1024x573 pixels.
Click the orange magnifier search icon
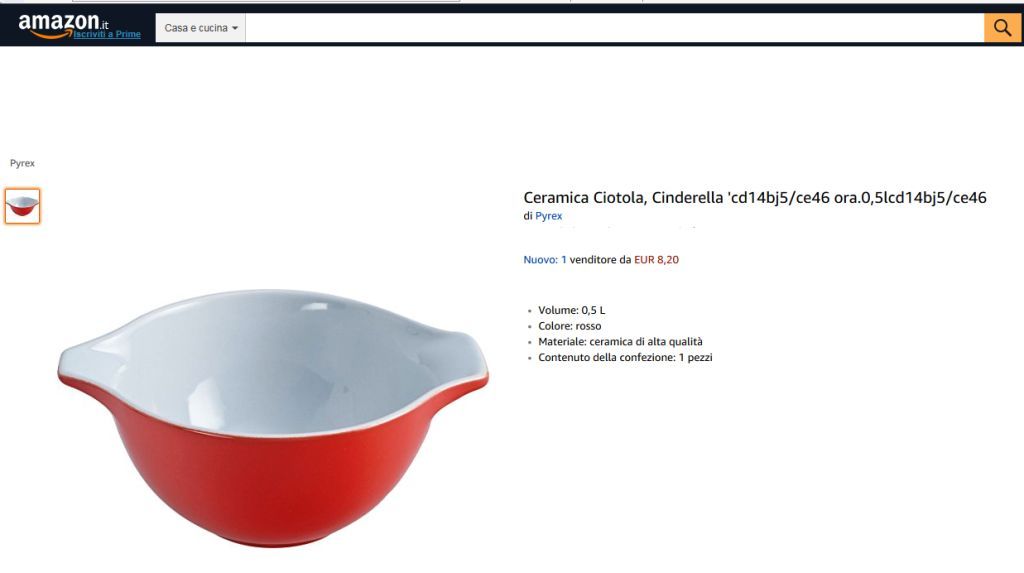point(1002,27)
